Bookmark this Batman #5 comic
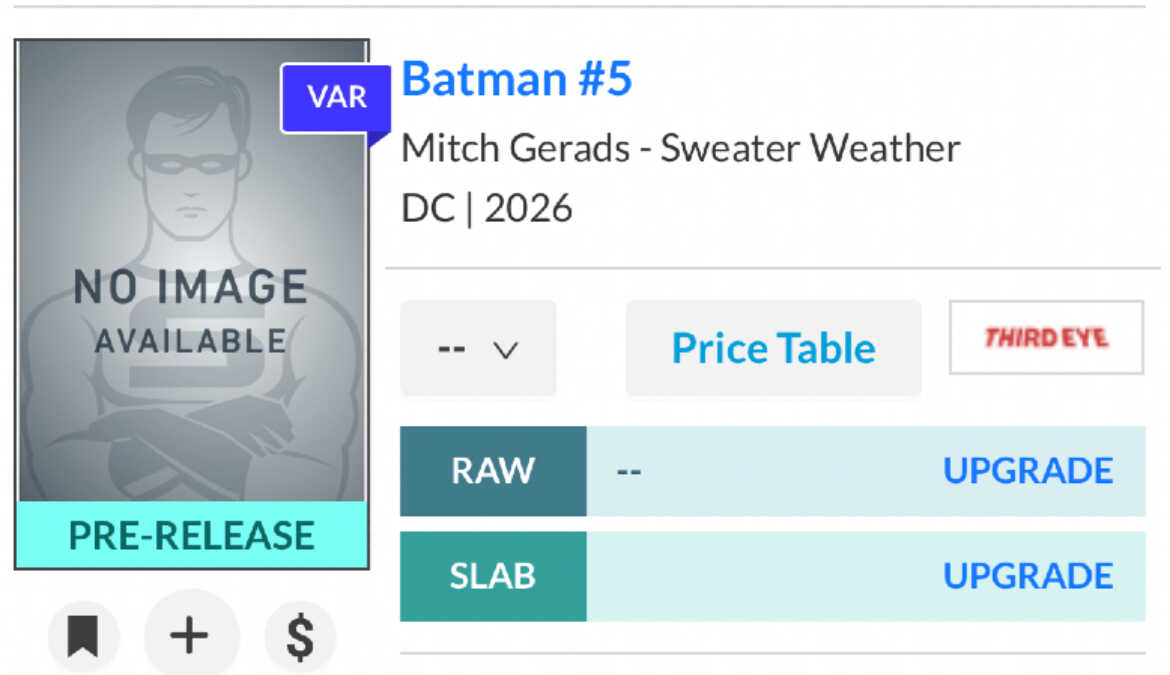Screen dimensions: 1170x675 [x=83, y=637]
